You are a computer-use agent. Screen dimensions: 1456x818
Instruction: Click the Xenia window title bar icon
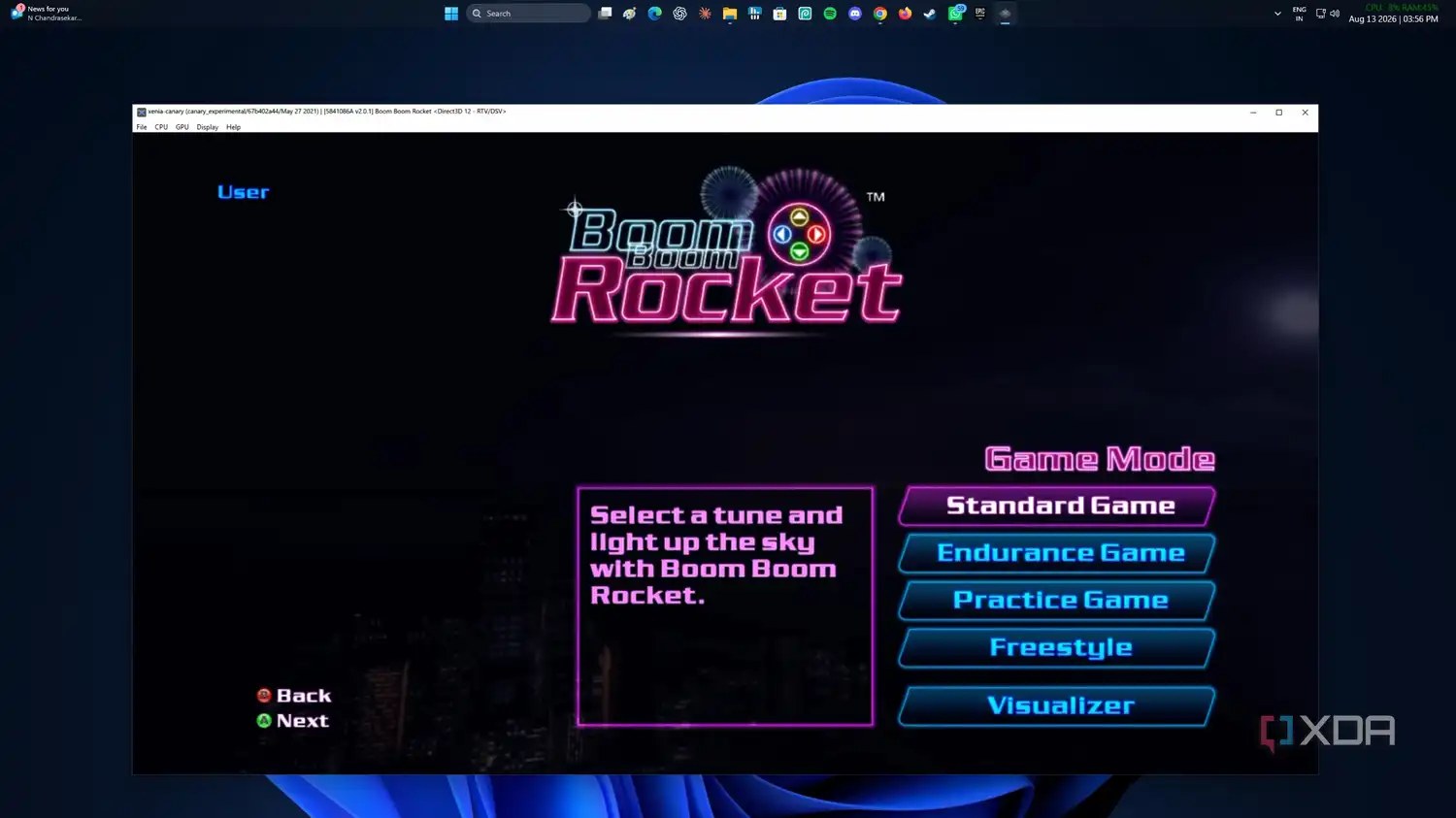(x=142, y=112)
